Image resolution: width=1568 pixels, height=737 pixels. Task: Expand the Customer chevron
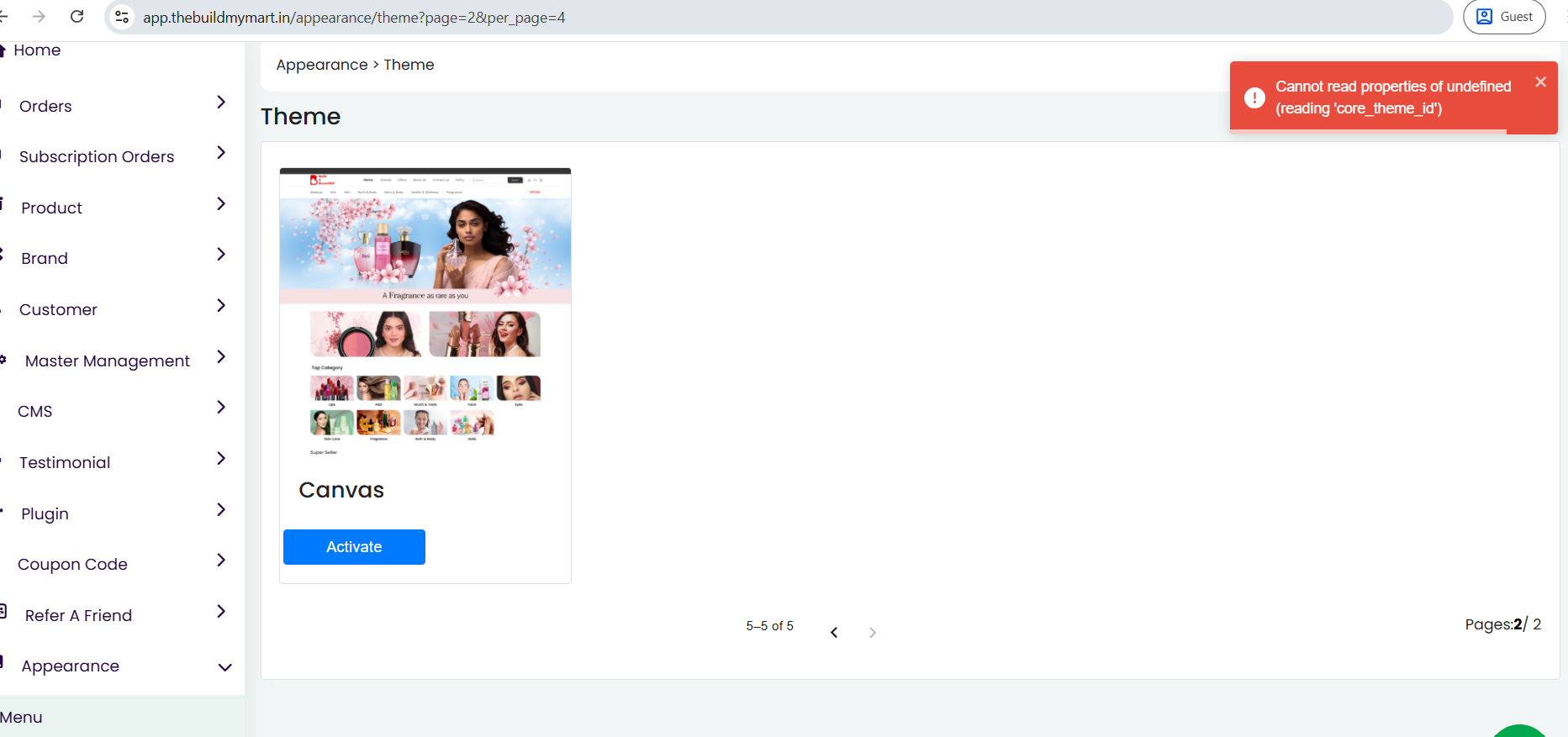click(221, 306)
